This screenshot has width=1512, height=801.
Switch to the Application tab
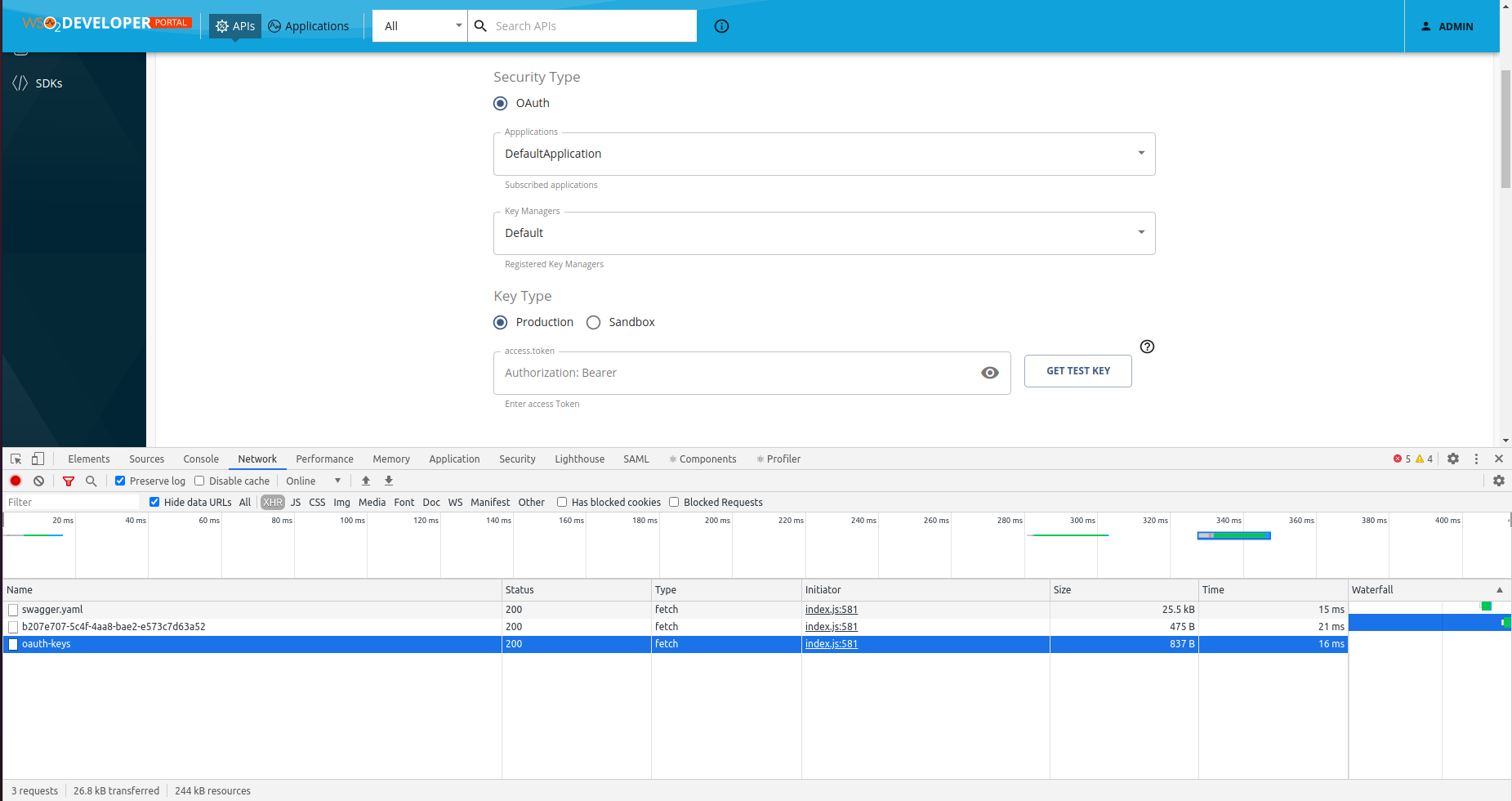point(455,459)
